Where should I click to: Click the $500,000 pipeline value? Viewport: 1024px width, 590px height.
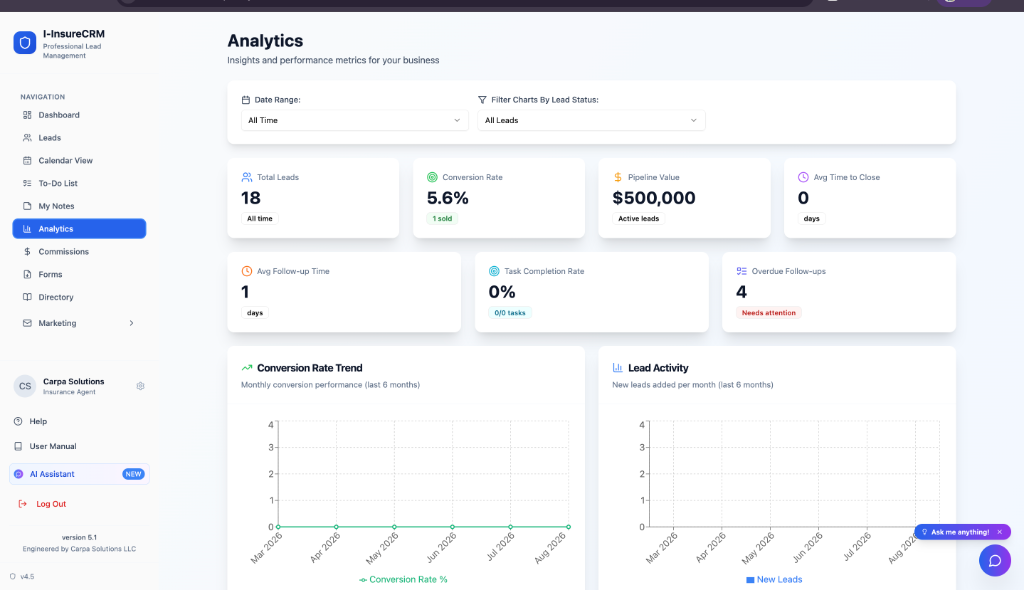point(654,198)
